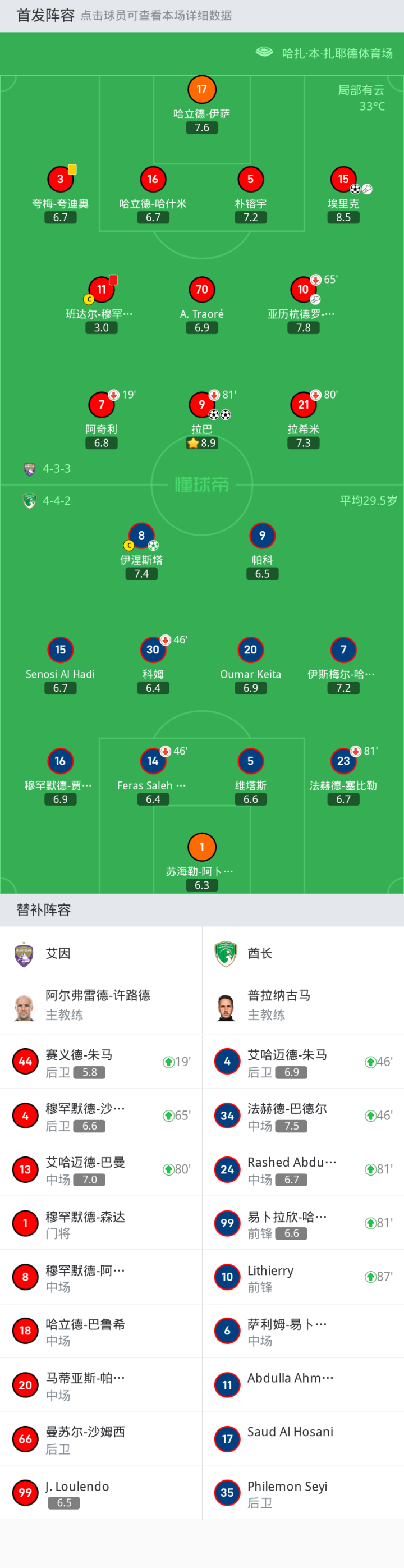Viewport: 404px width, 1568px height.
Task: Click goalkeeper number 17 jersey icon
Action: point(201,89)
